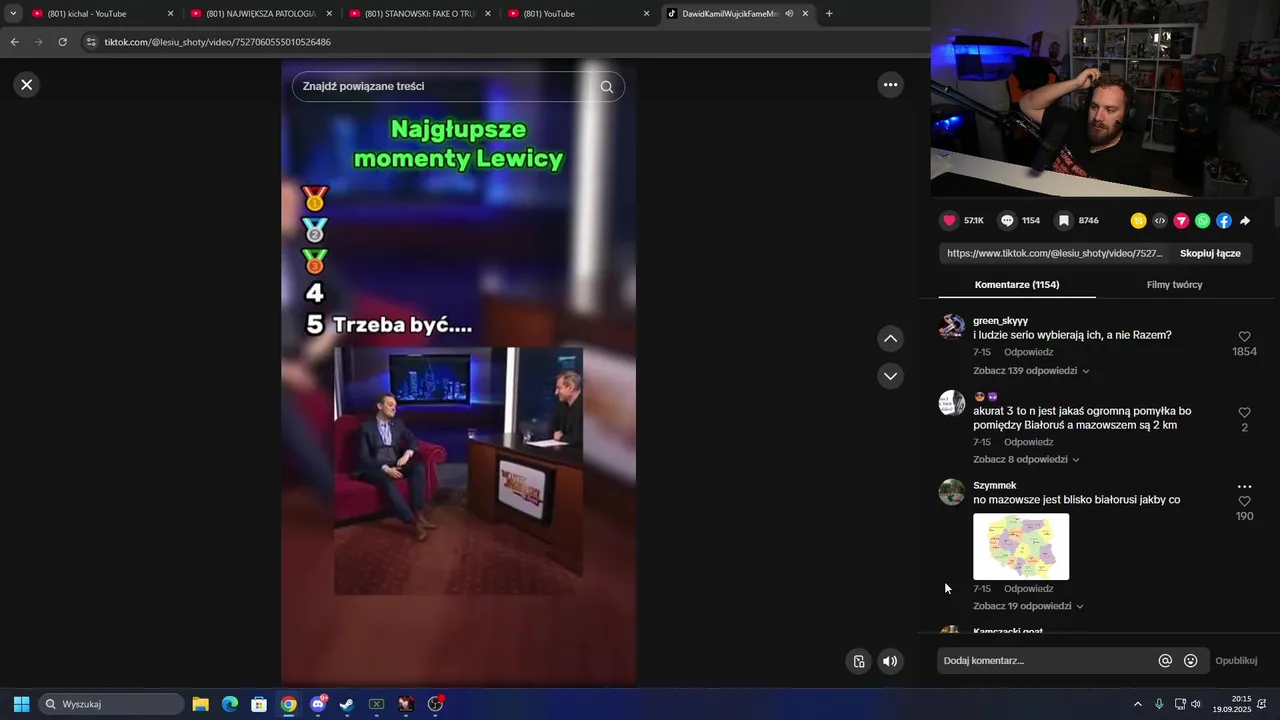This screenshot has height=720, width=1280.
Task: Switch to NAJWIĘKSZA PATOLOGIA browser tab
Action: (261, 14)
